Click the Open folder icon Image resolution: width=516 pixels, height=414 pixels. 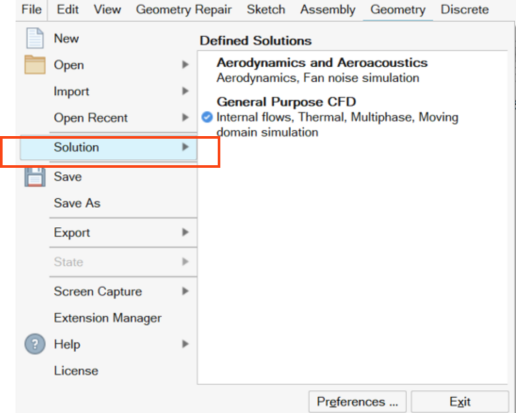[x=35, y=65]
